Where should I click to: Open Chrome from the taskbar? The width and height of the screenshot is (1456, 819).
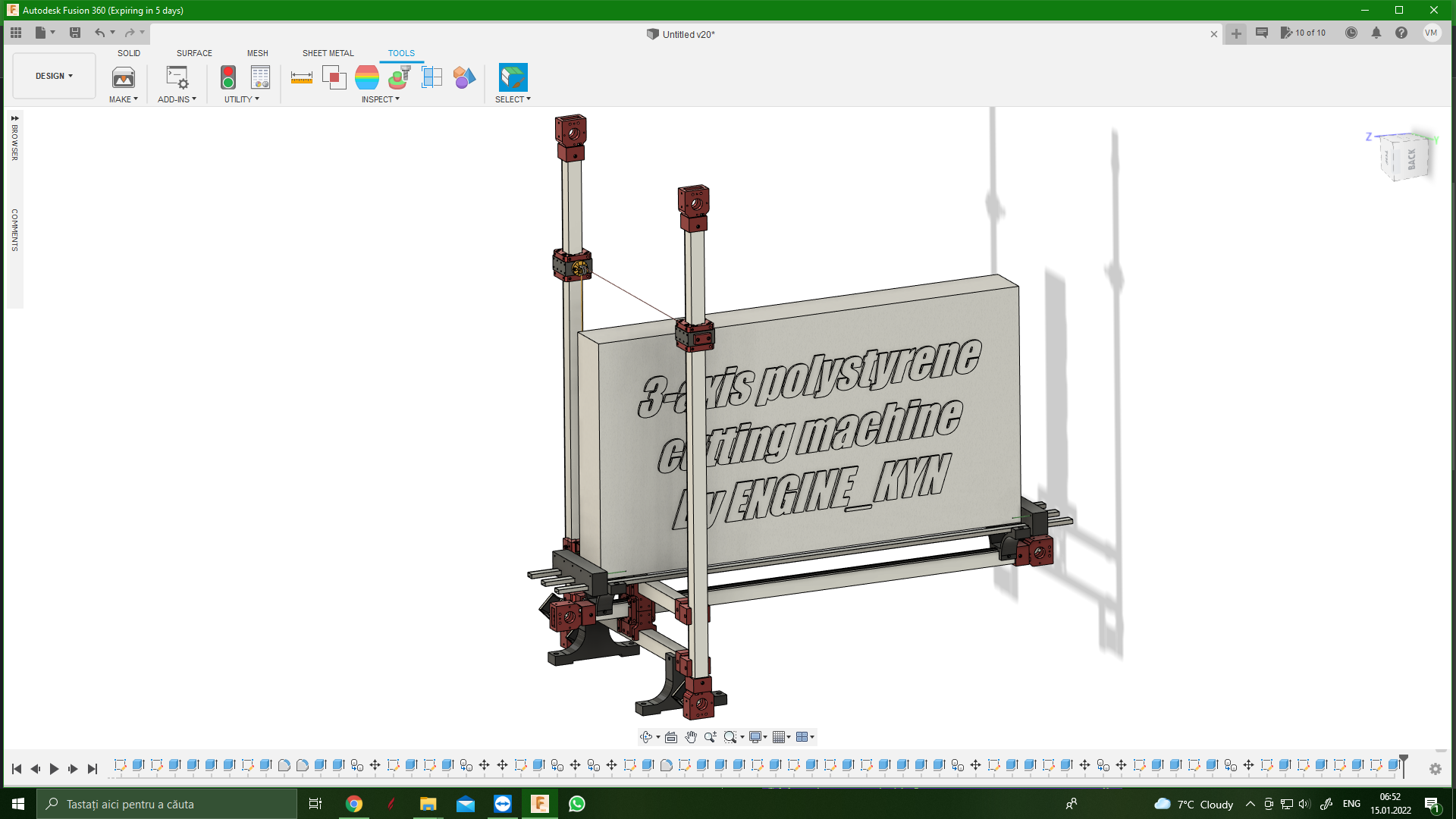[354, 804]
